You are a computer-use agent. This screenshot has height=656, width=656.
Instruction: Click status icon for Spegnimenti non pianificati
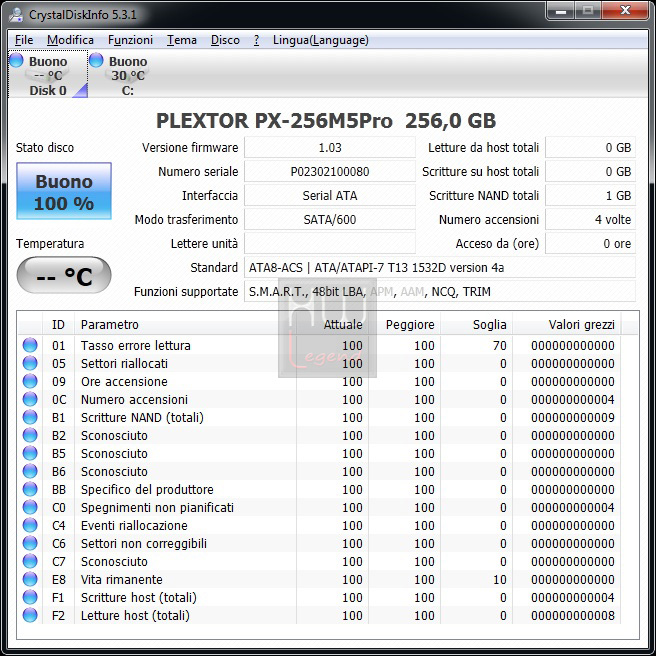[30, 507]
